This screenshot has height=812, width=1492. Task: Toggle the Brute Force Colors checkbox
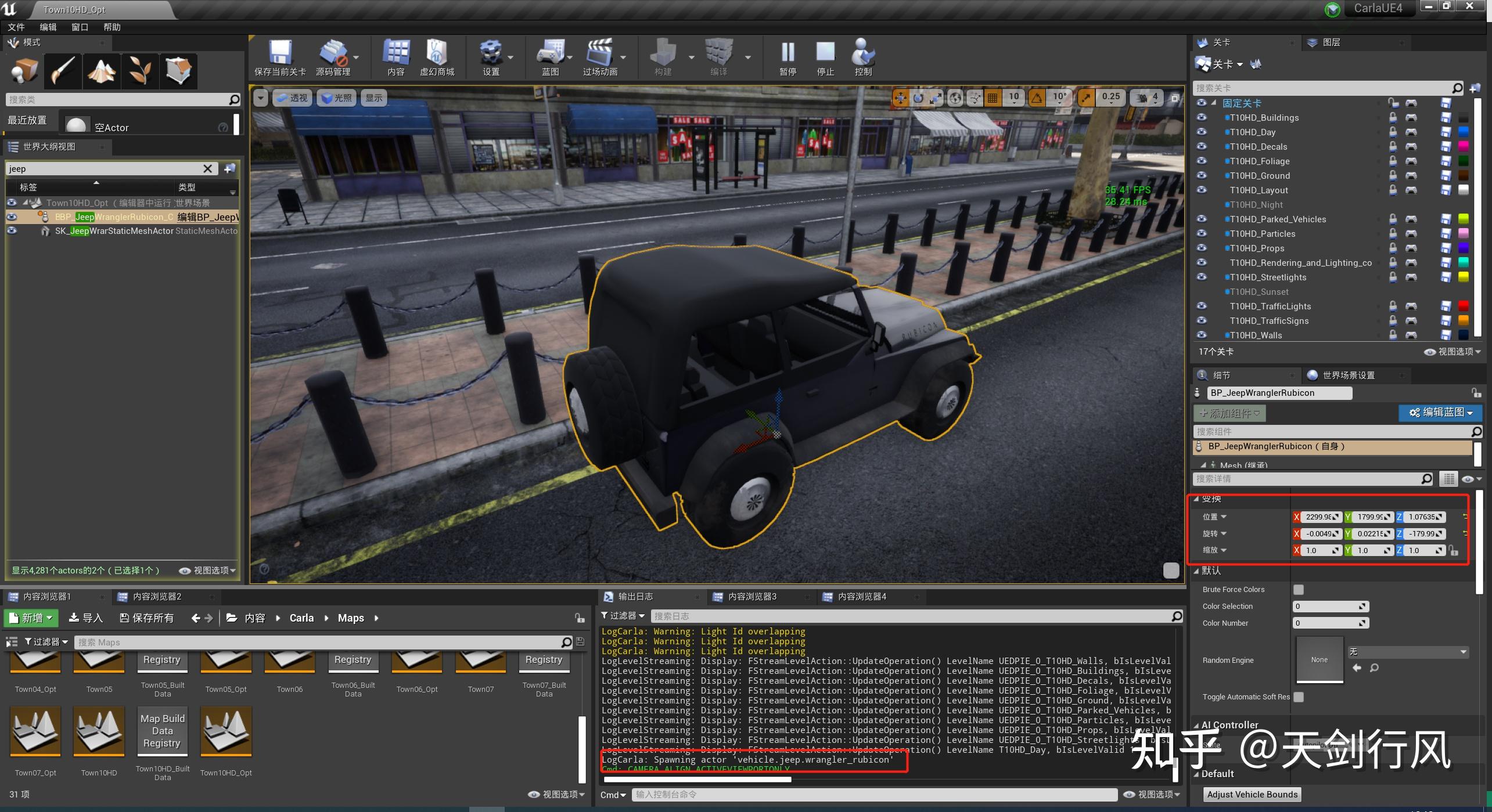[x=1299, y=590]
